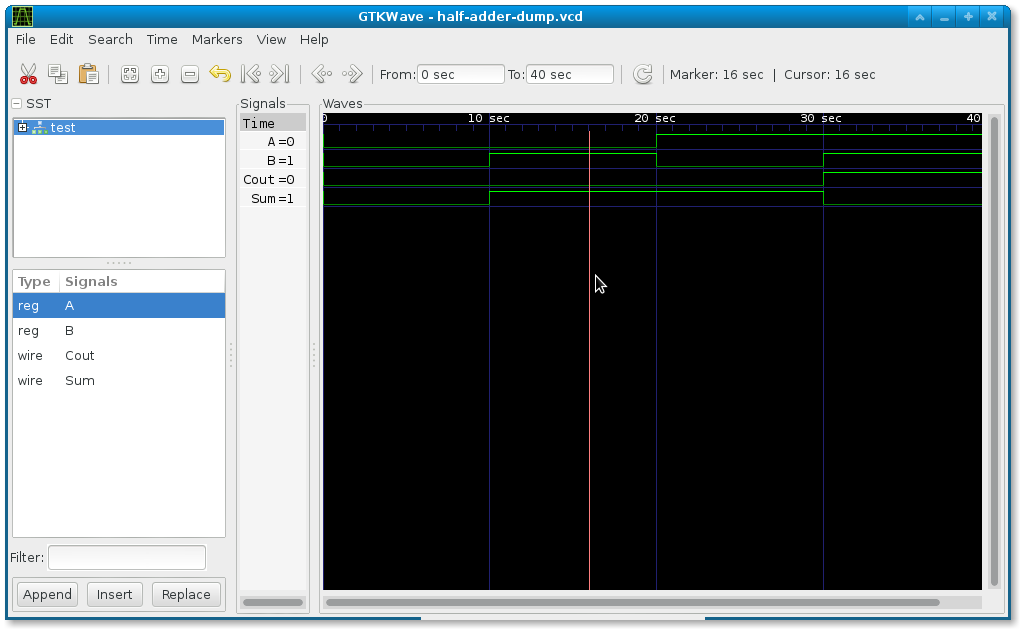1020x629 pixels.
Task: Click the yellow Zoom Undo arrow icon
Action: tap(220, 74)
